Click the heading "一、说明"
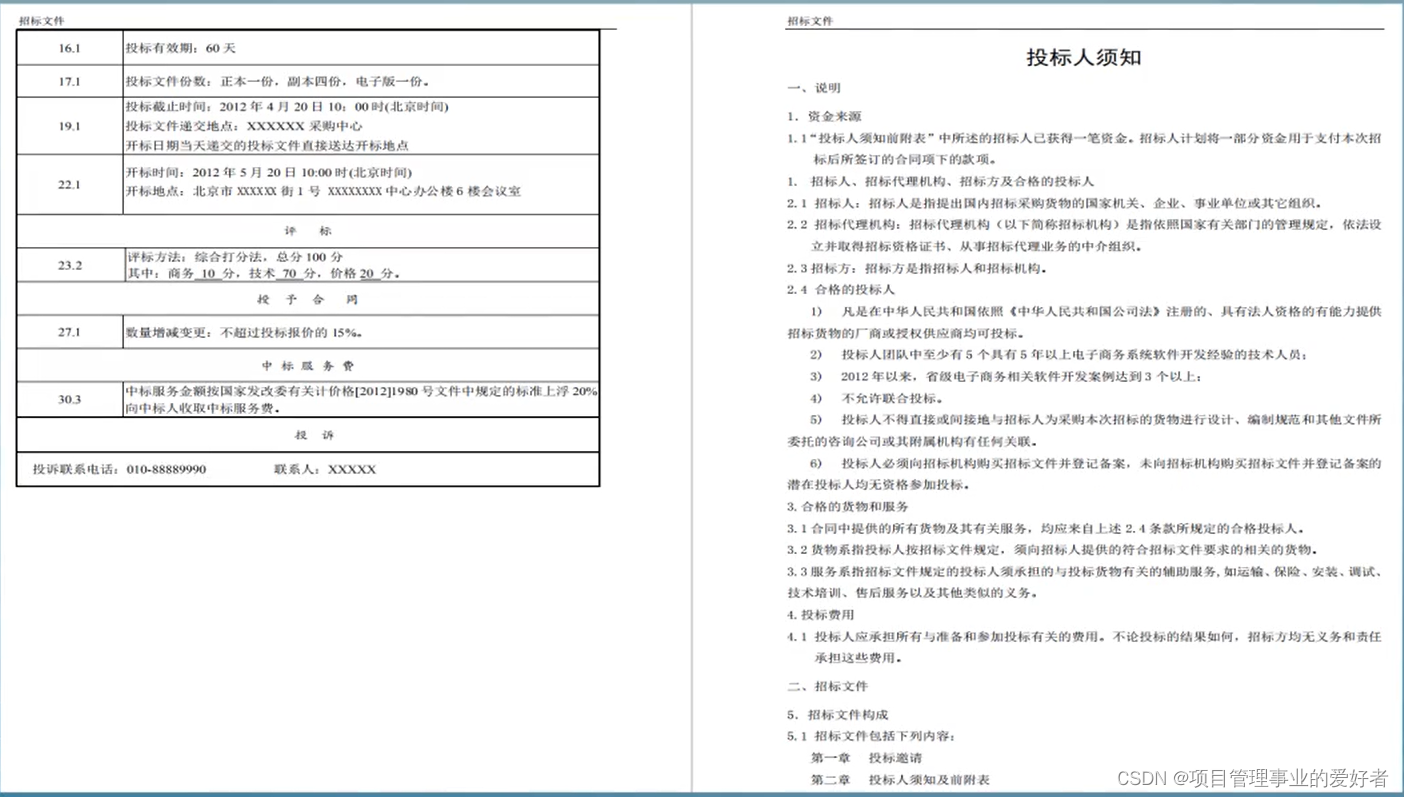 814,88
